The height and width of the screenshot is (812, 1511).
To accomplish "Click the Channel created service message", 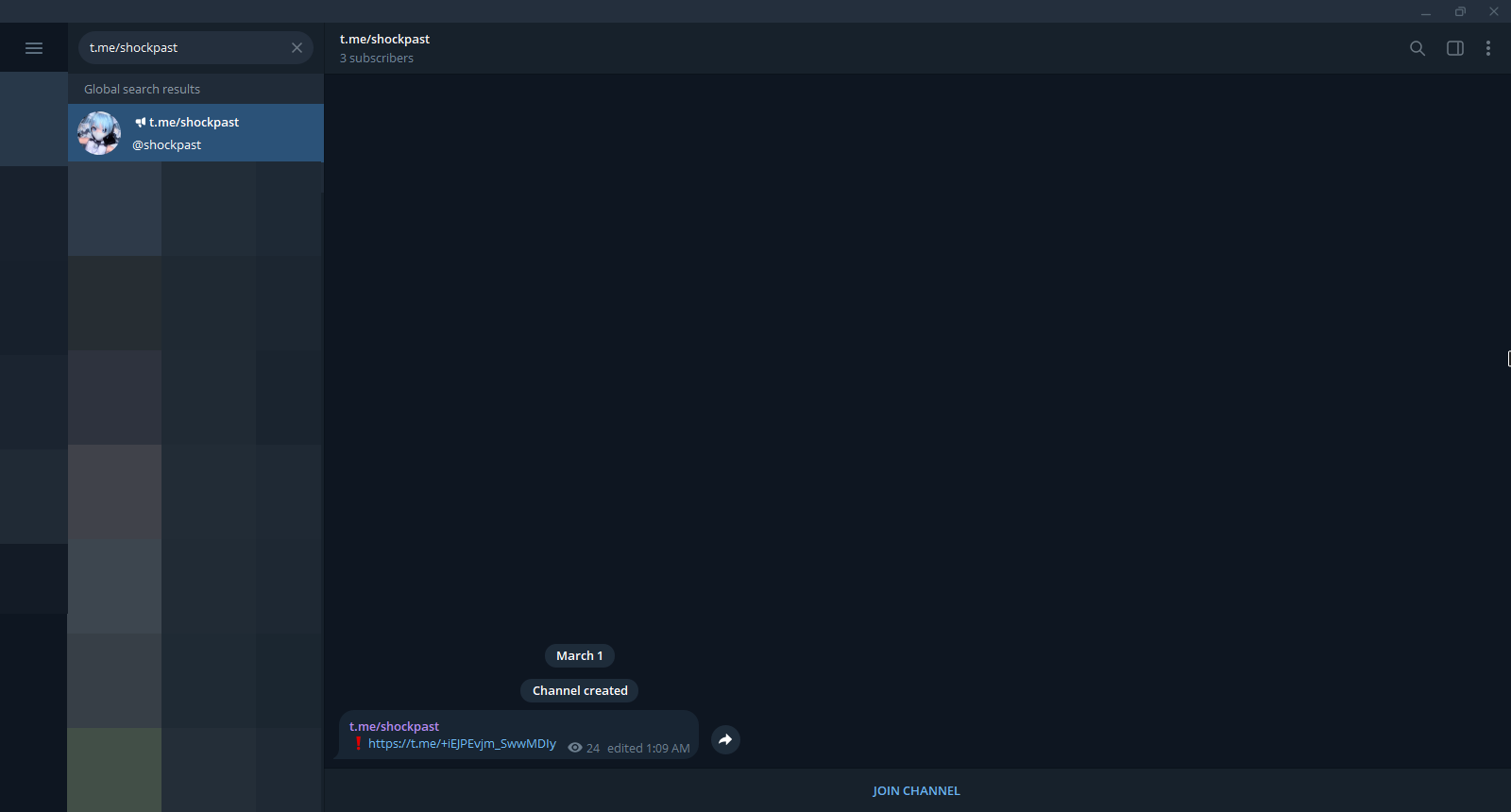I will click(x=580, y=691).
